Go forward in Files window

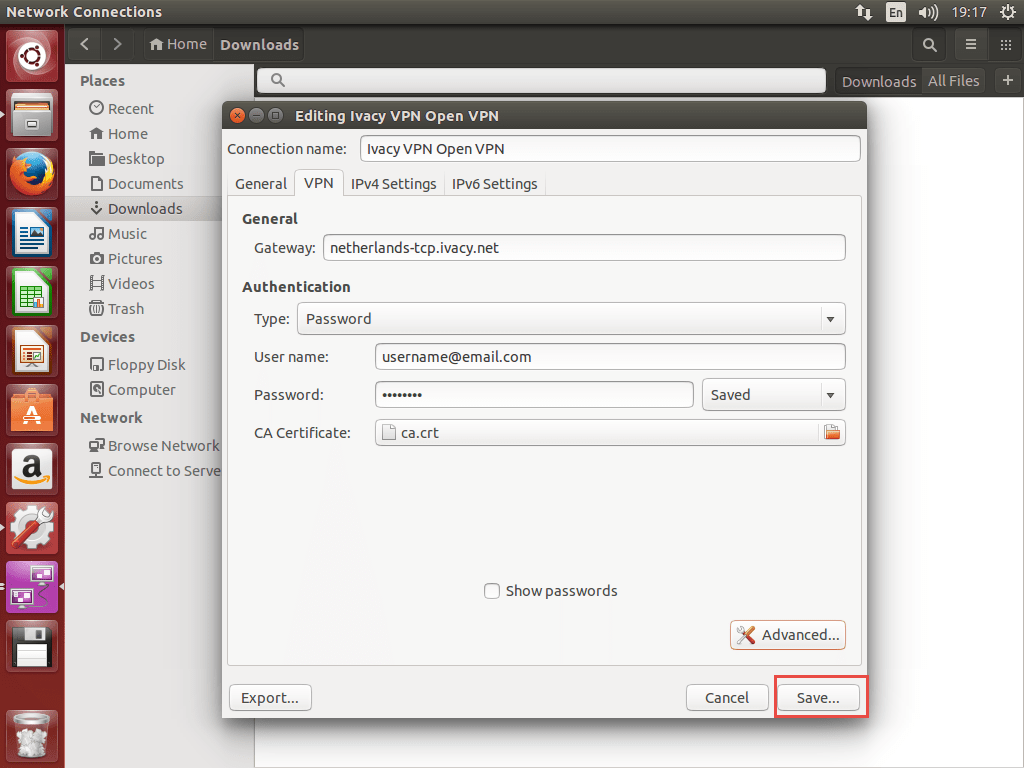click(x=117, y=44)
